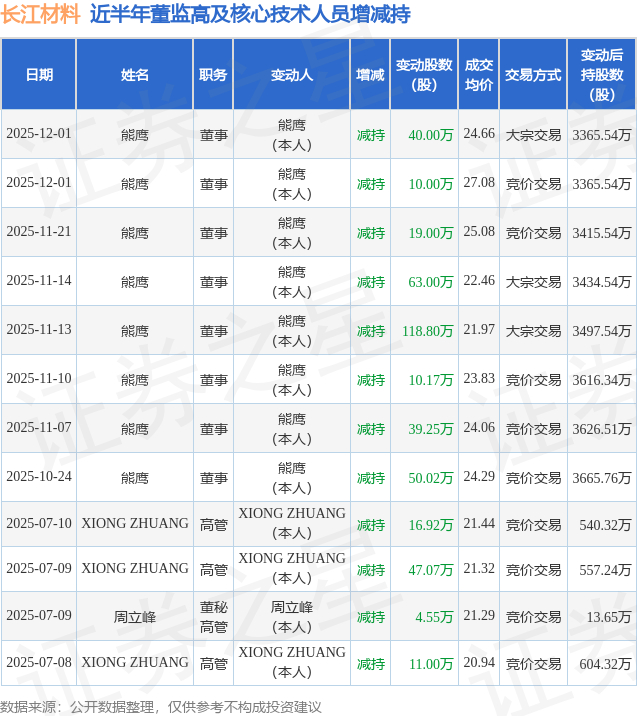Select the 39.25万 share change cell
The height and width of the screenshot is (716, 637).
[424, 429]
